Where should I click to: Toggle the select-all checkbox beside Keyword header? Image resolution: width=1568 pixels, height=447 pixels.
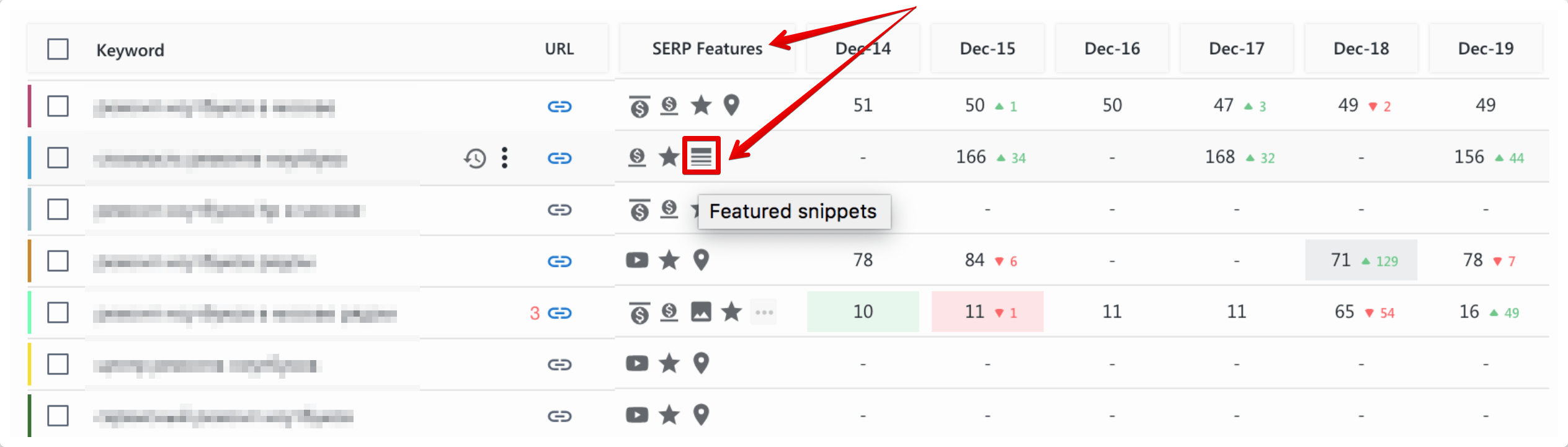pyautogui.click(x=58, y=49)
